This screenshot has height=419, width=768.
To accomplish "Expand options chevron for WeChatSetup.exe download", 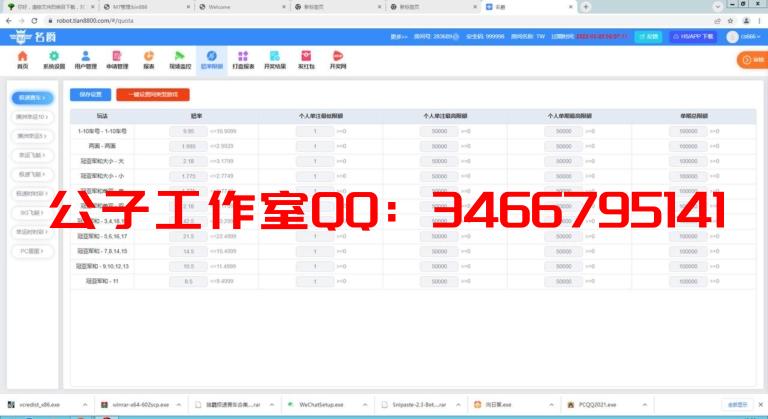I will click(x=365, y=405).
